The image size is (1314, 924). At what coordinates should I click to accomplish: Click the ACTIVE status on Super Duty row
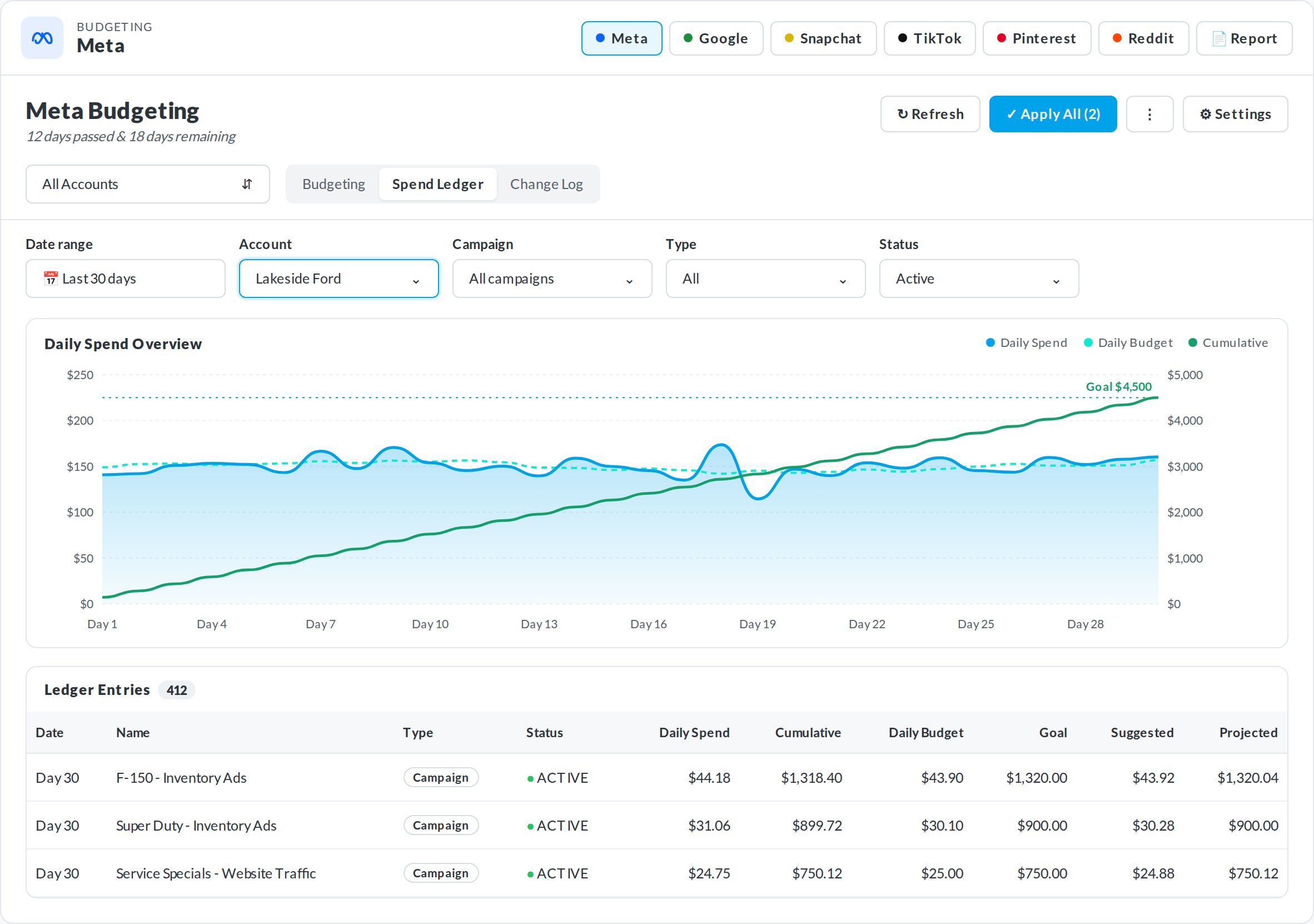pyautogui.click(x=558, y=825)
